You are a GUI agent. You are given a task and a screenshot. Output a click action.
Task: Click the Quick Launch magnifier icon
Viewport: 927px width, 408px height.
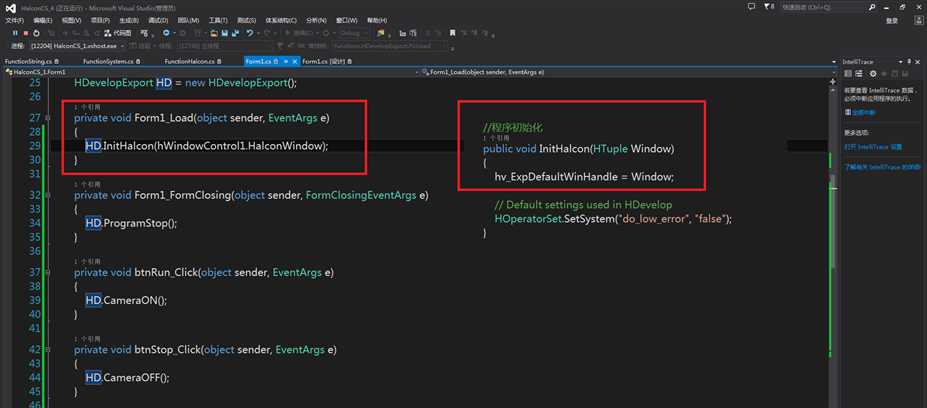871,7
